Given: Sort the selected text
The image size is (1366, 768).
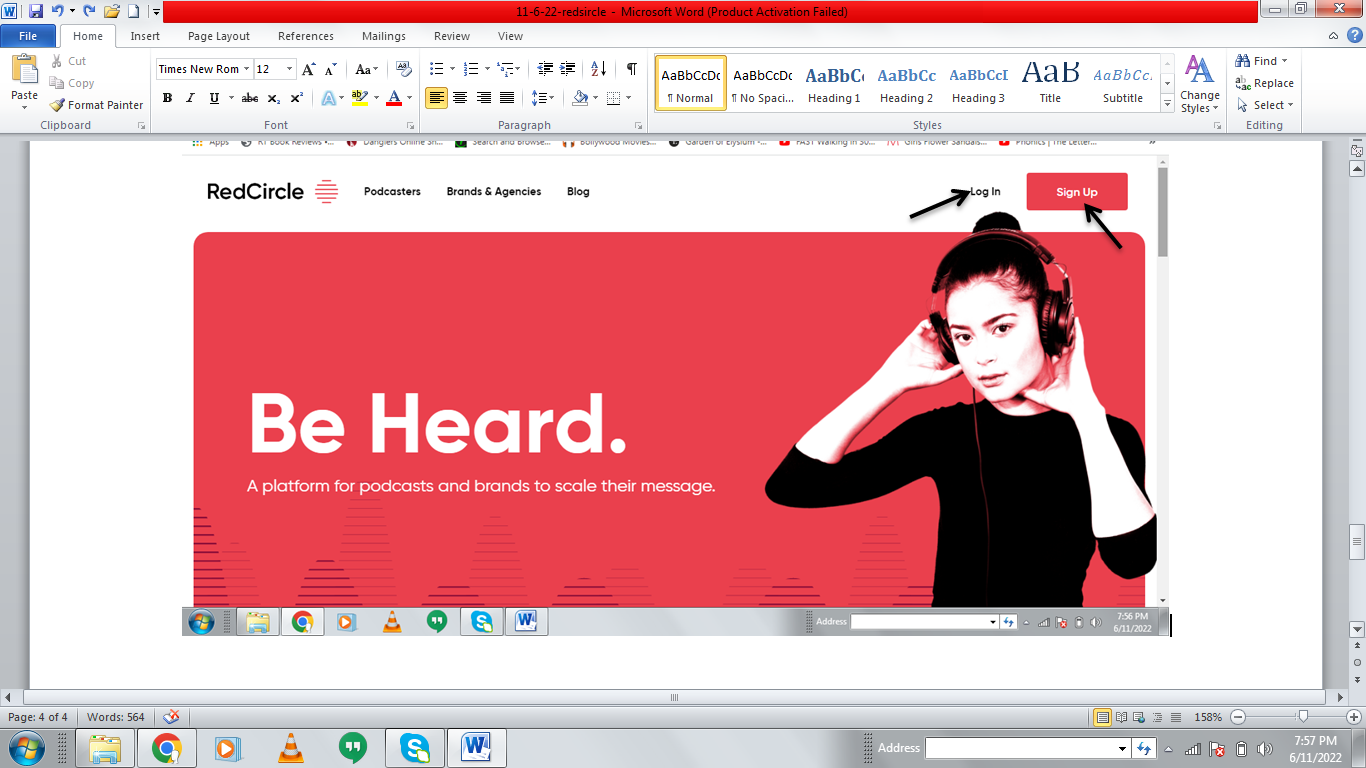Looking at the screenshot, I should [x=598, y=69].
